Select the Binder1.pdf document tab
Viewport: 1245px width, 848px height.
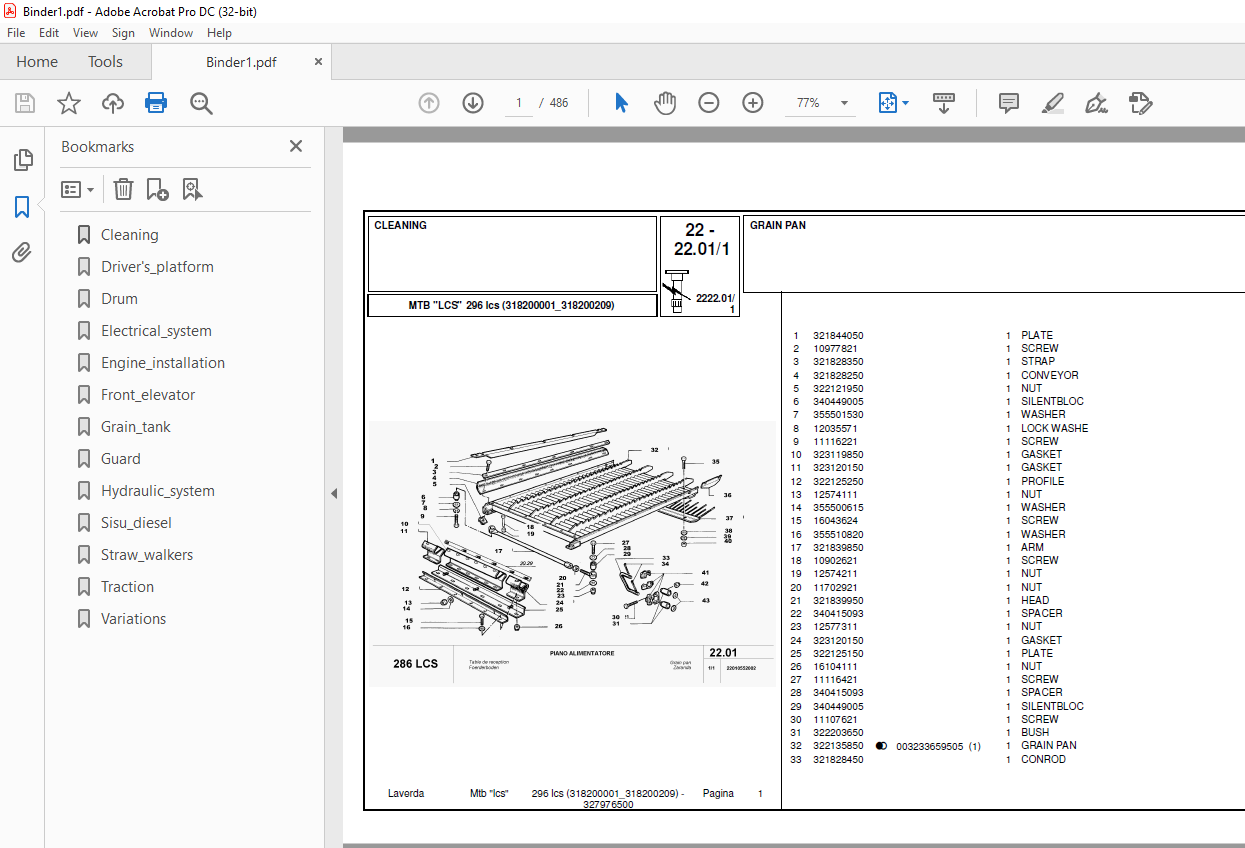point(241,62)
